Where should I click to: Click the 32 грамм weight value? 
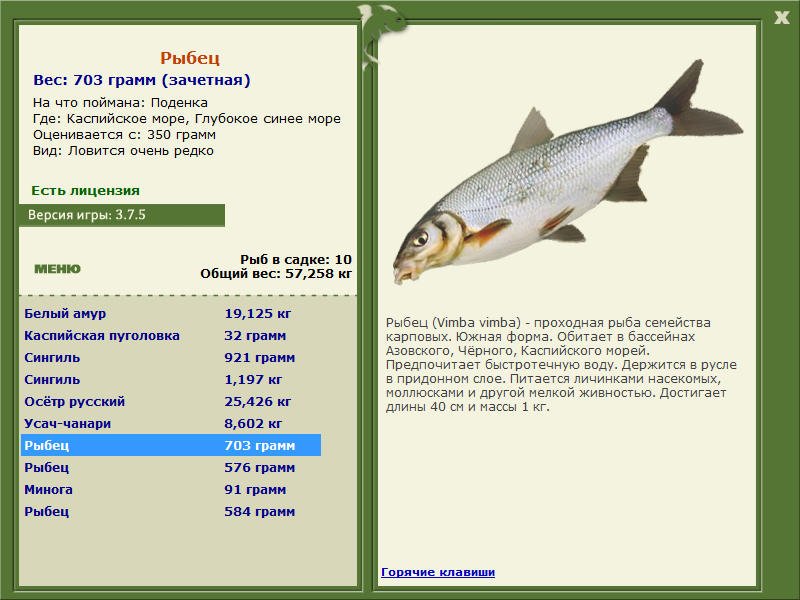(x=255, y=336)
